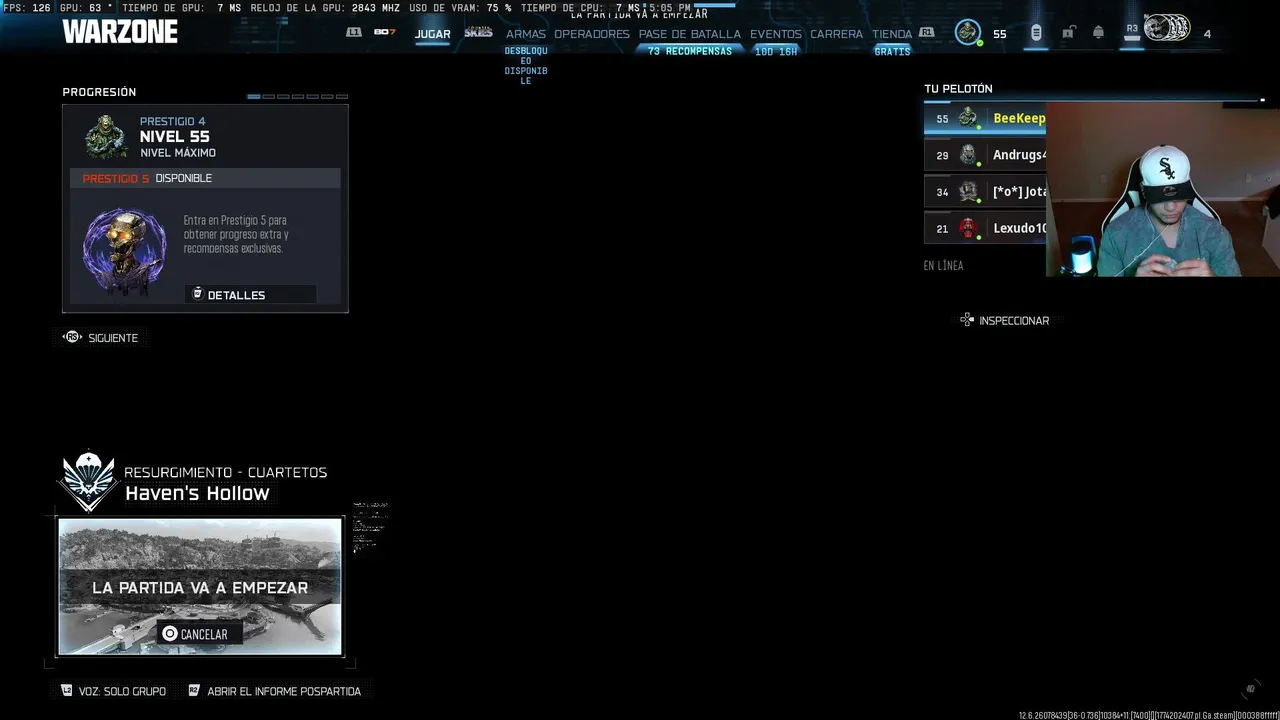Click the R1 bumper icon in top navigation
The height and width of the screenshot is (720, 1280).
(x=927, y=33)
